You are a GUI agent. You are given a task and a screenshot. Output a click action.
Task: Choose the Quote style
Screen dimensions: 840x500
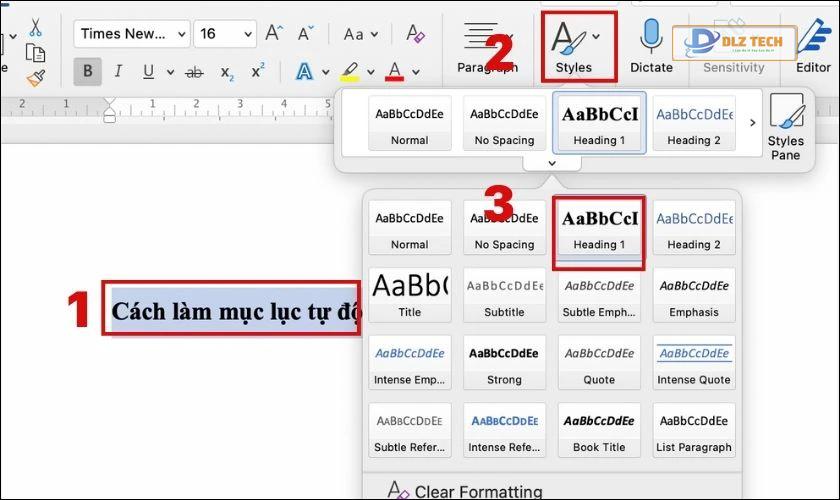point(599,363)
